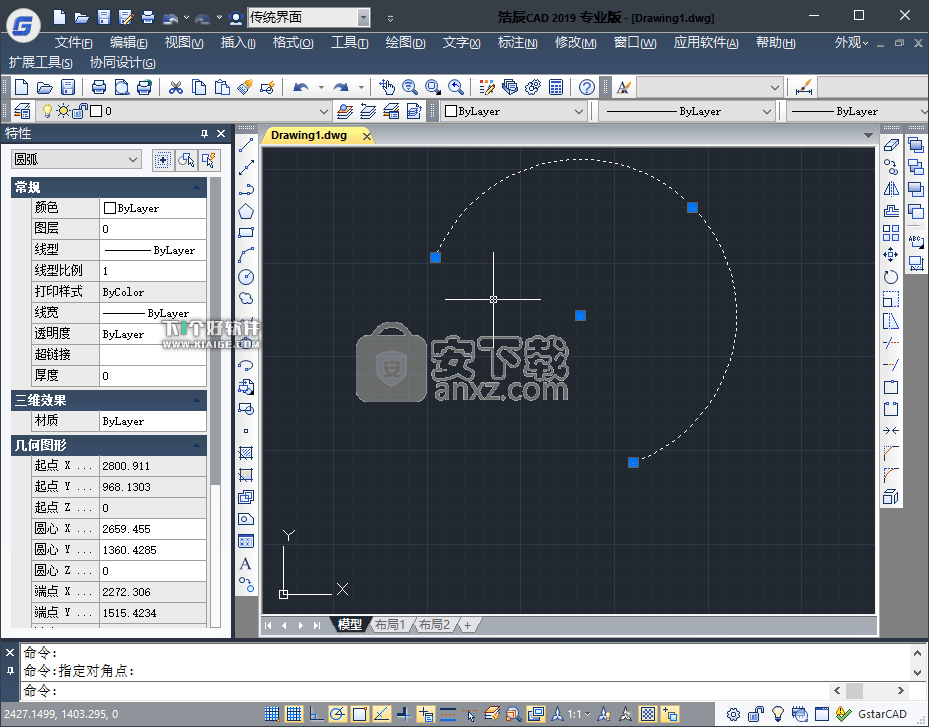This screenshot has height=727, width=929.
Task: Select the Explode tool
Action: pyautogui.click(x=891, y=497)
